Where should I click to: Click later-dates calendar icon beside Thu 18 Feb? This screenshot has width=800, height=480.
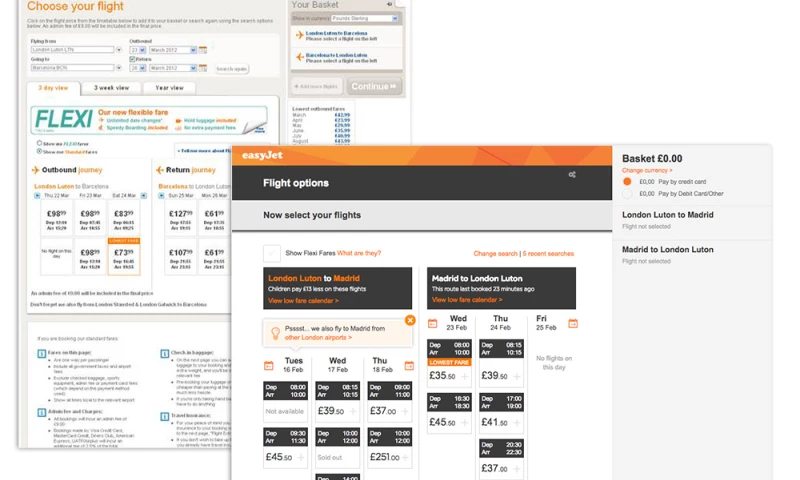[x=409, y=365]
